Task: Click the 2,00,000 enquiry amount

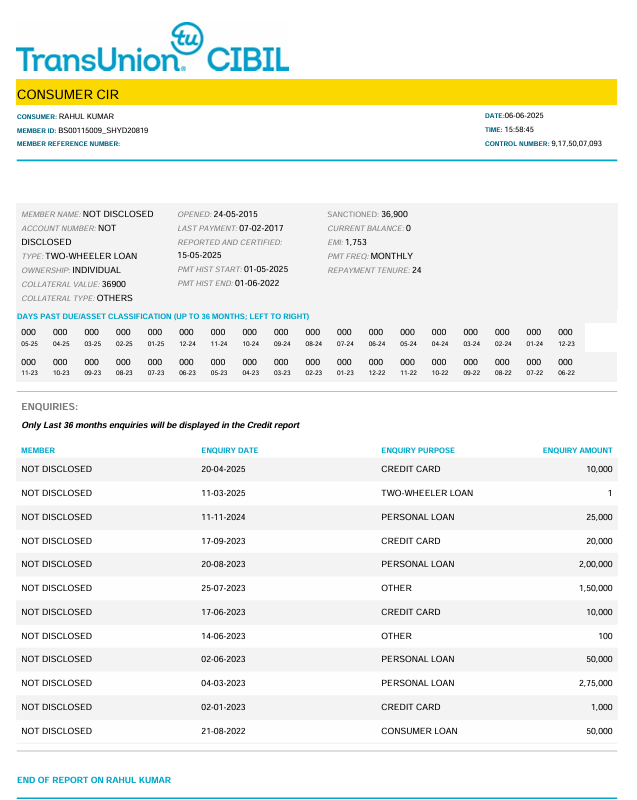Action: click(595, 564)
